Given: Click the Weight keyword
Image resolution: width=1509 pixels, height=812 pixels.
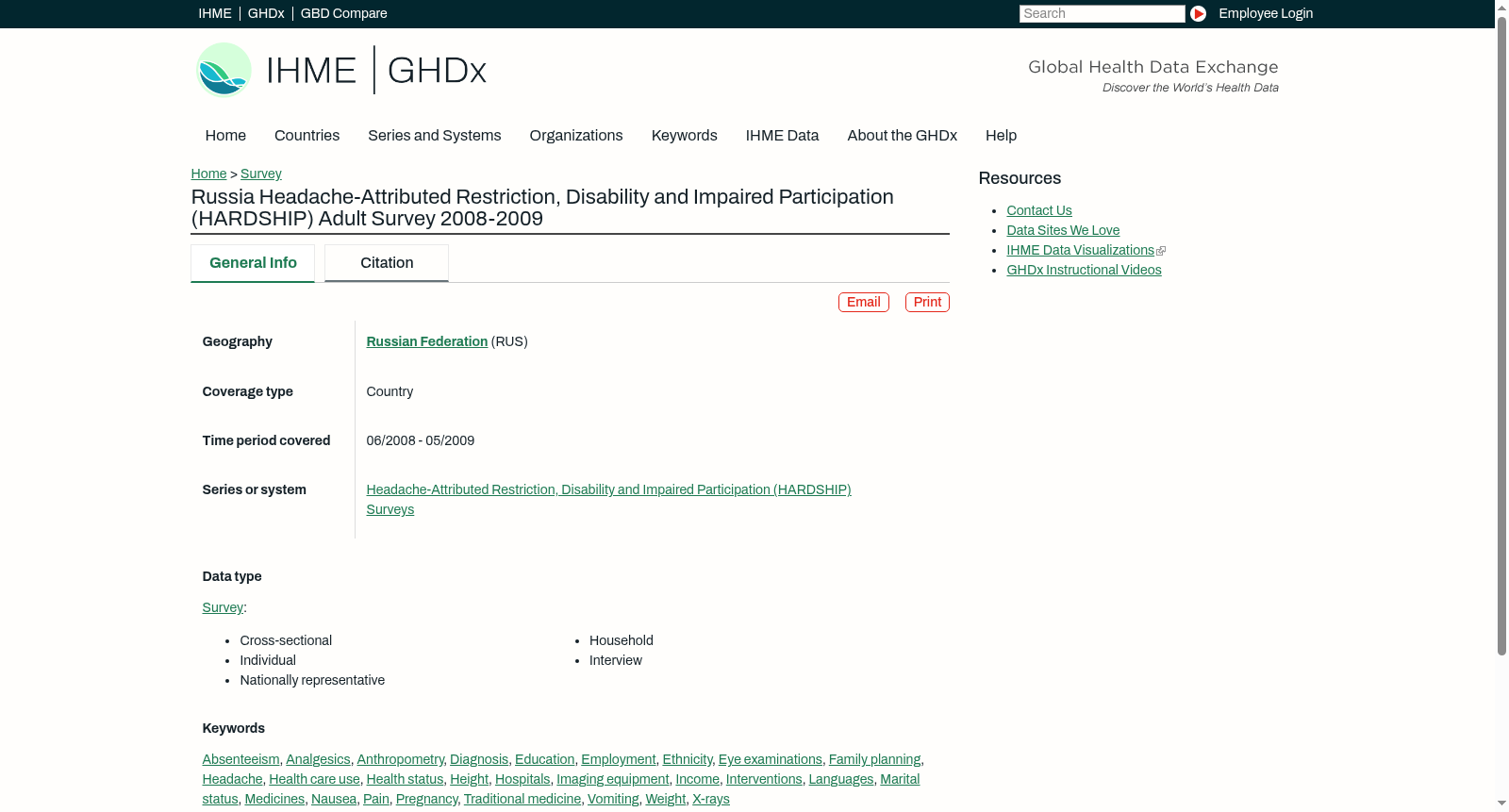Looking at the screenshot, I should coord(665,800).
